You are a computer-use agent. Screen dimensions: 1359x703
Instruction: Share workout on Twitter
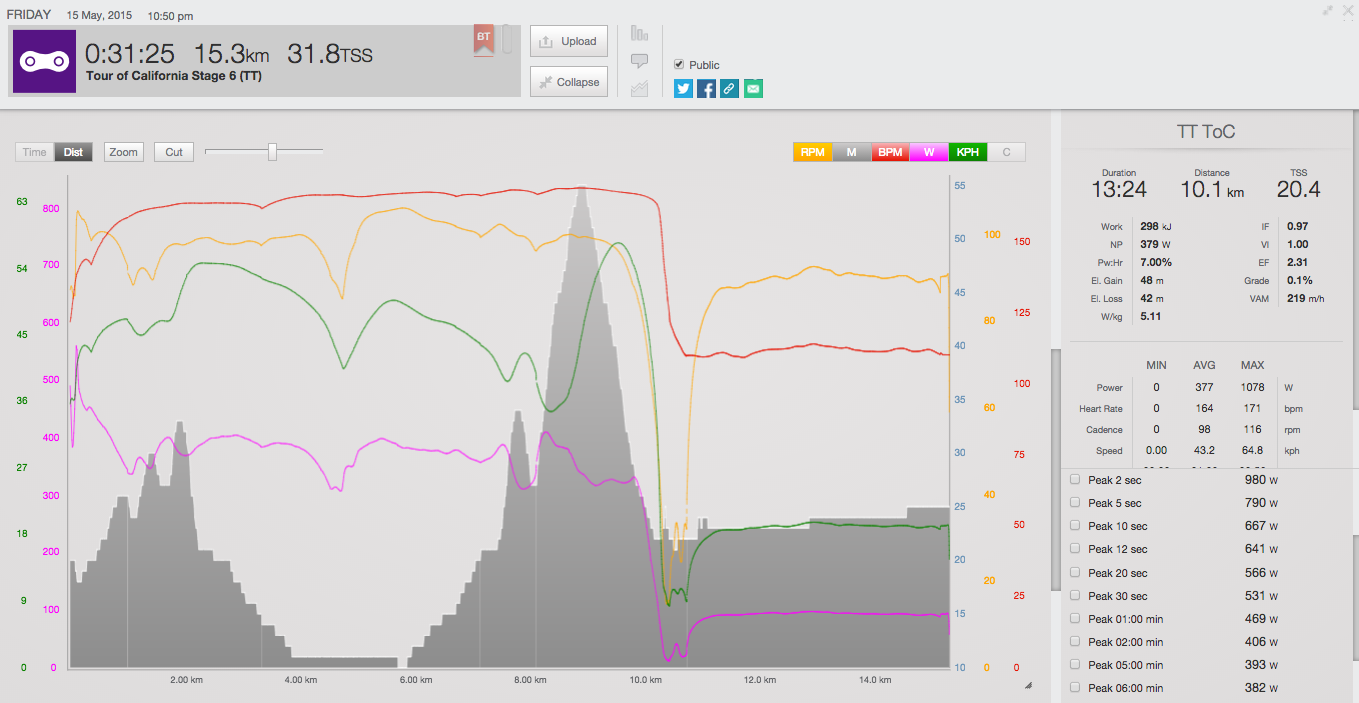pyautogui.click(x=683, y=89)
